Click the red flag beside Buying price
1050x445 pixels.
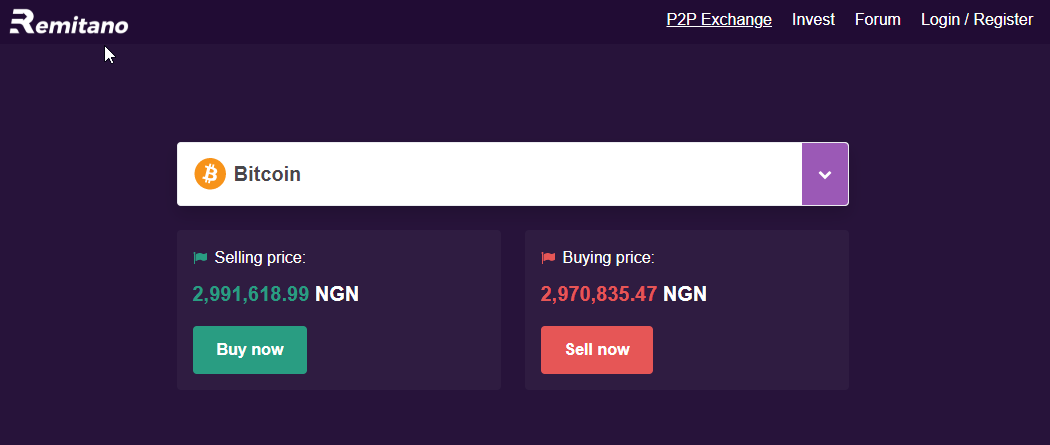tap(548, 258)
